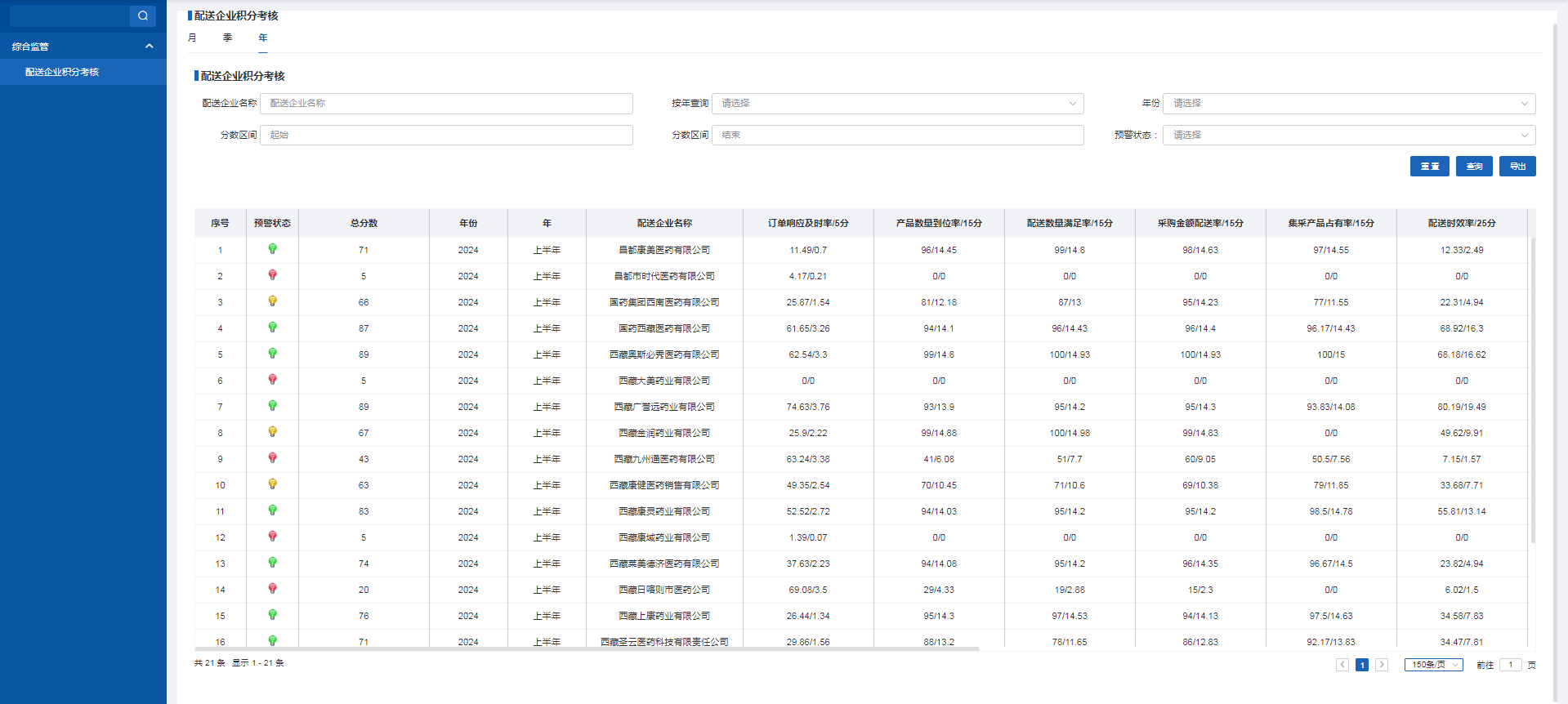This screenshot has width=1568, height=704.
Task: Switch to the 月 tab
Action: coord(192,38)
